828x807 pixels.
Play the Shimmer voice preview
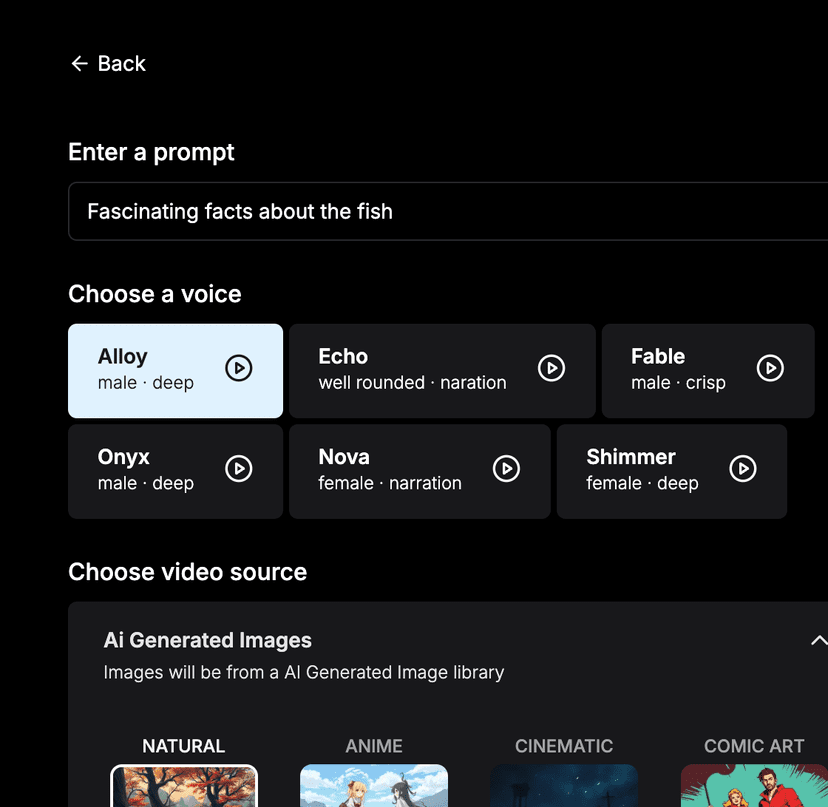click(x=743, y=468)
